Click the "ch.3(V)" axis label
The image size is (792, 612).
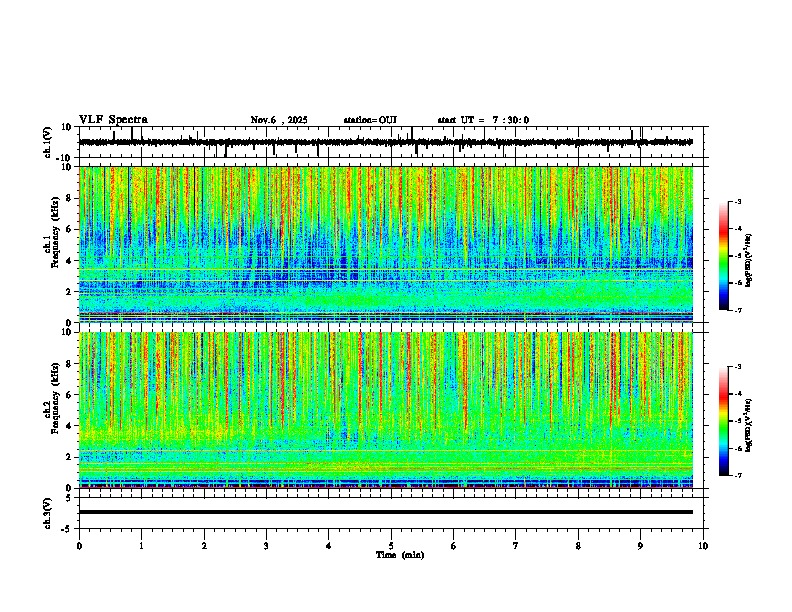(x=48, y=513)
